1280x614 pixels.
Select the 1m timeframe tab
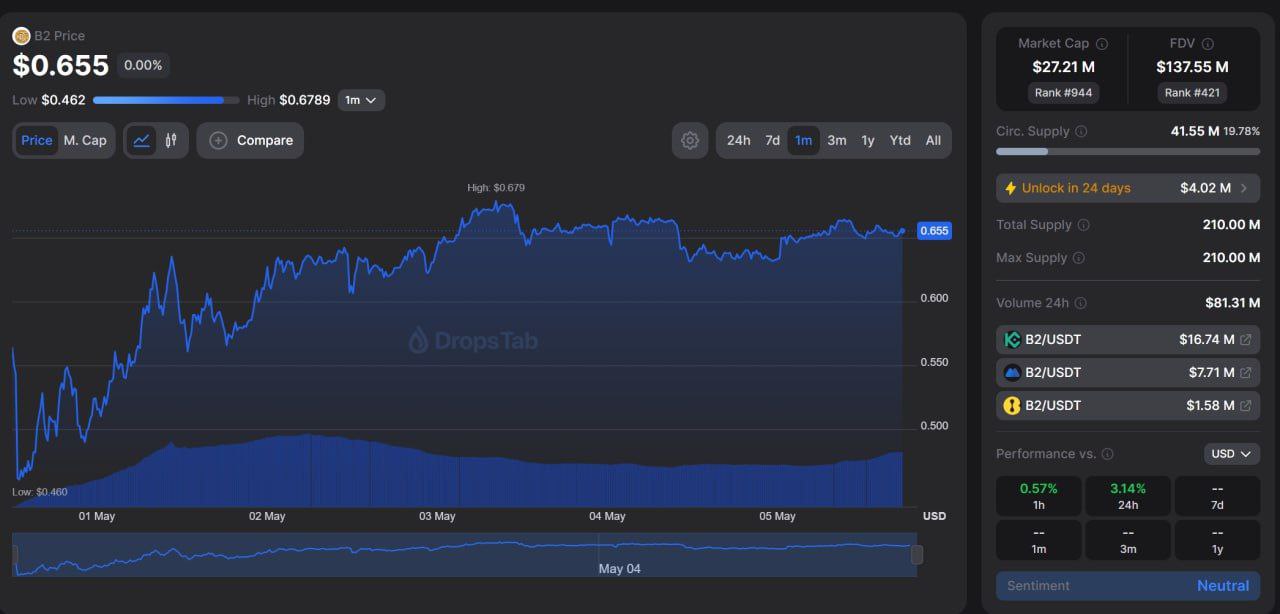[804, 141]
